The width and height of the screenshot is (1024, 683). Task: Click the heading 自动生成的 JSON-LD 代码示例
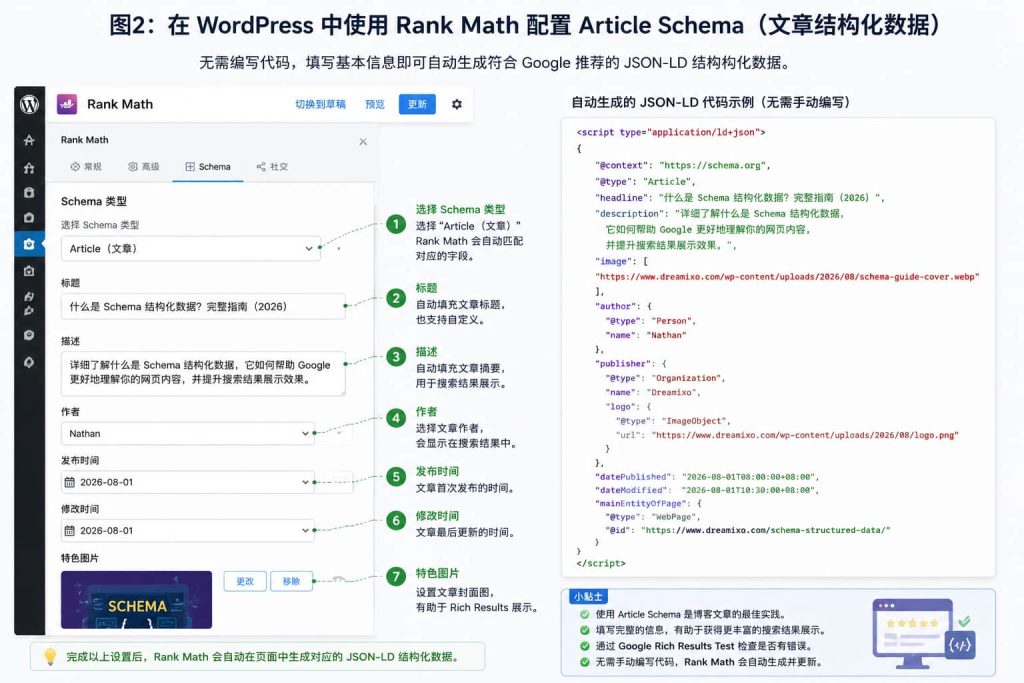coord(711,102)
